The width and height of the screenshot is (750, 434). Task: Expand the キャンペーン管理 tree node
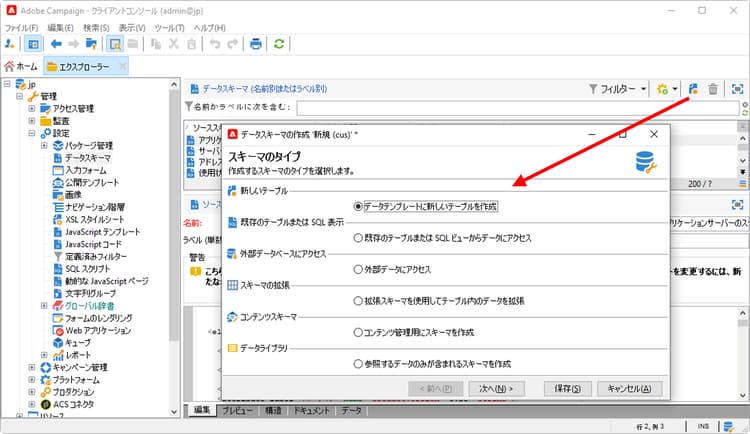[x=32, y=367]
